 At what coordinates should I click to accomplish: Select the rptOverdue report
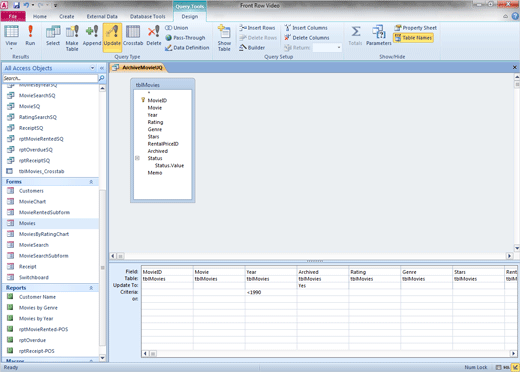tap(32, 340)
